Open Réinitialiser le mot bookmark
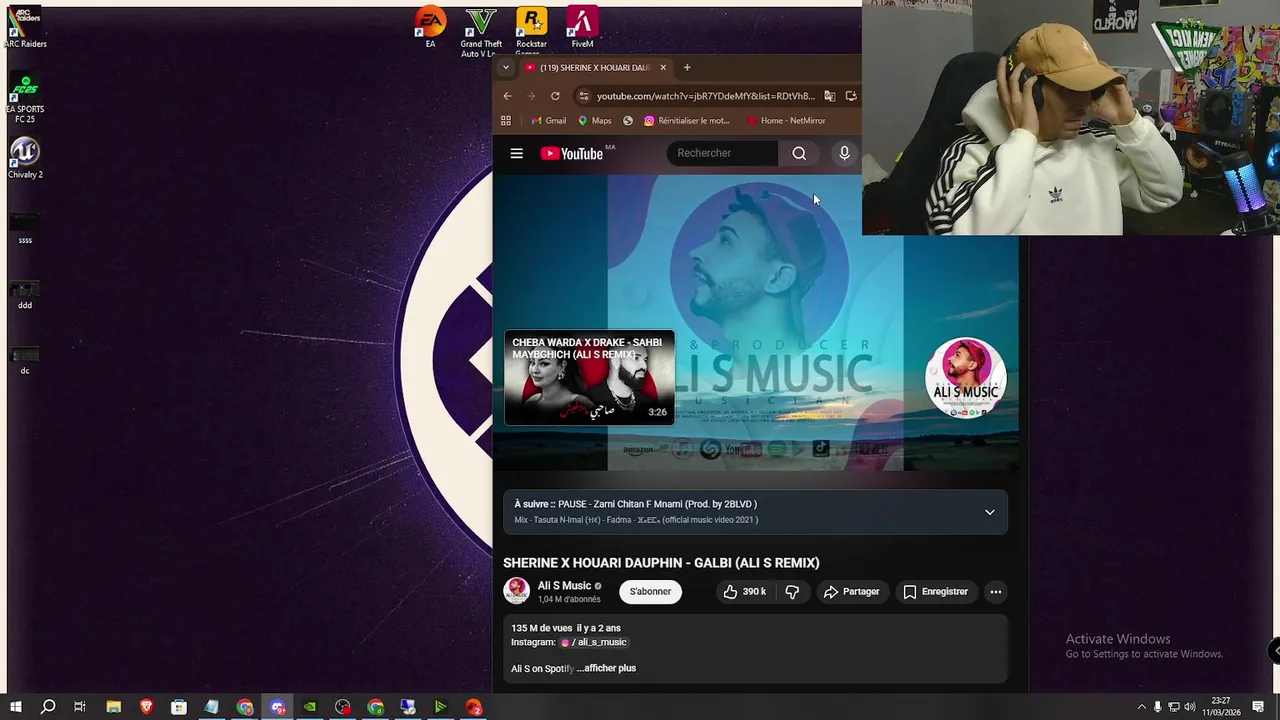The width and height of the screenshot is (1280, 720). pyautogui.click(x=687, y=121)
